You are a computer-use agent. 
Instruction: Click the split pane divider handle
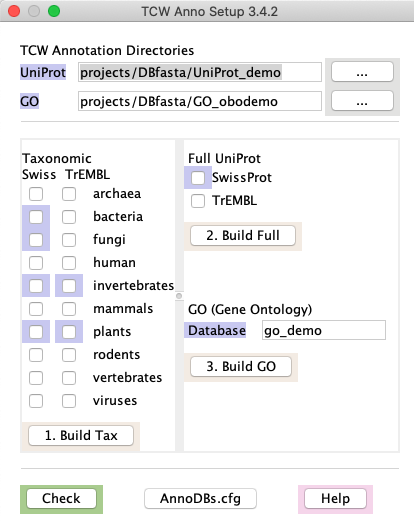[179, 296]
